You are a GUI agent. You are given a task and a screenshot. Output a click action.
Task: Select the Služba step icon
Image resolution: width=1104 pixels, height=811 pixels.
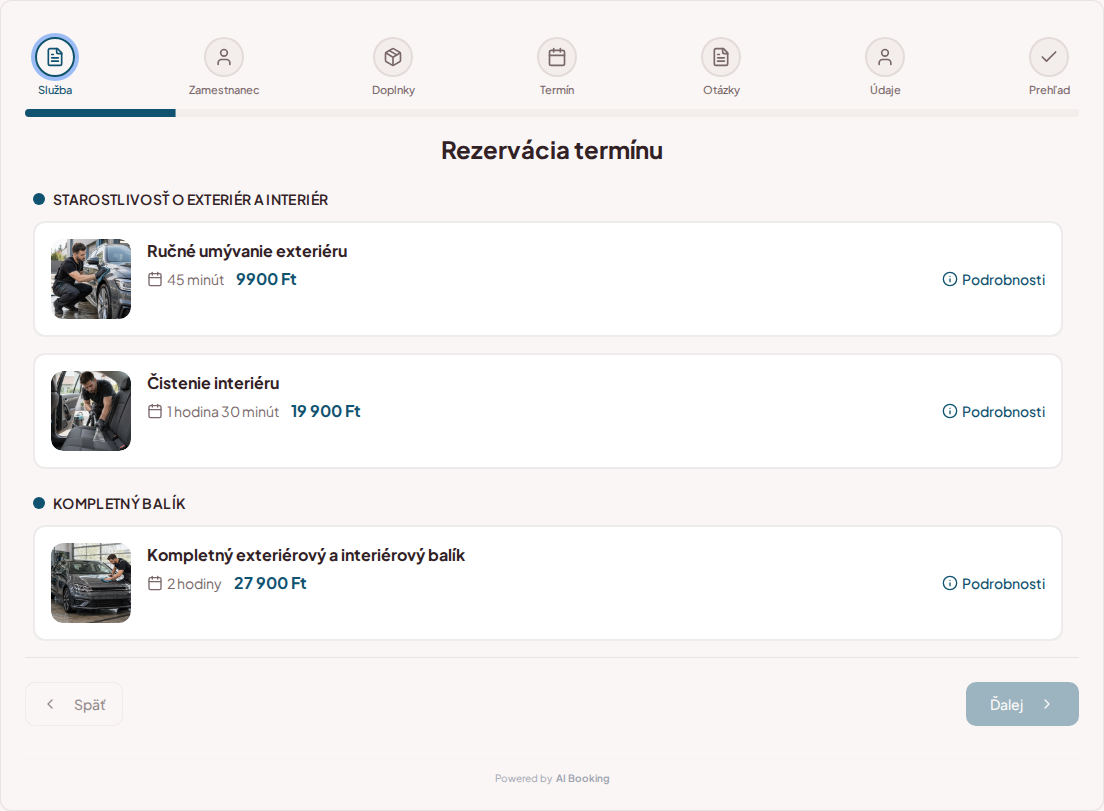(x=55, y=57)
